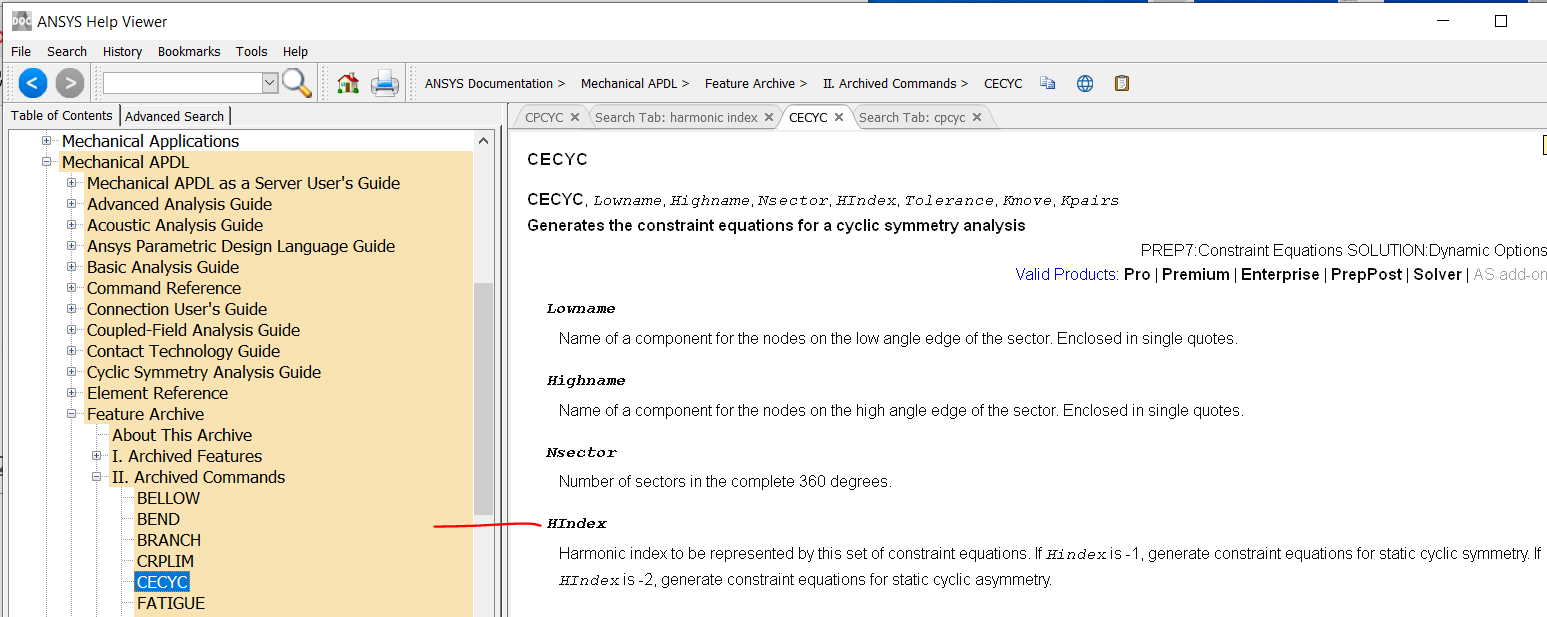Screen dimensions: 1547x617
Task: Click the clipboard icon in the toolbar
Action: 1122,83
